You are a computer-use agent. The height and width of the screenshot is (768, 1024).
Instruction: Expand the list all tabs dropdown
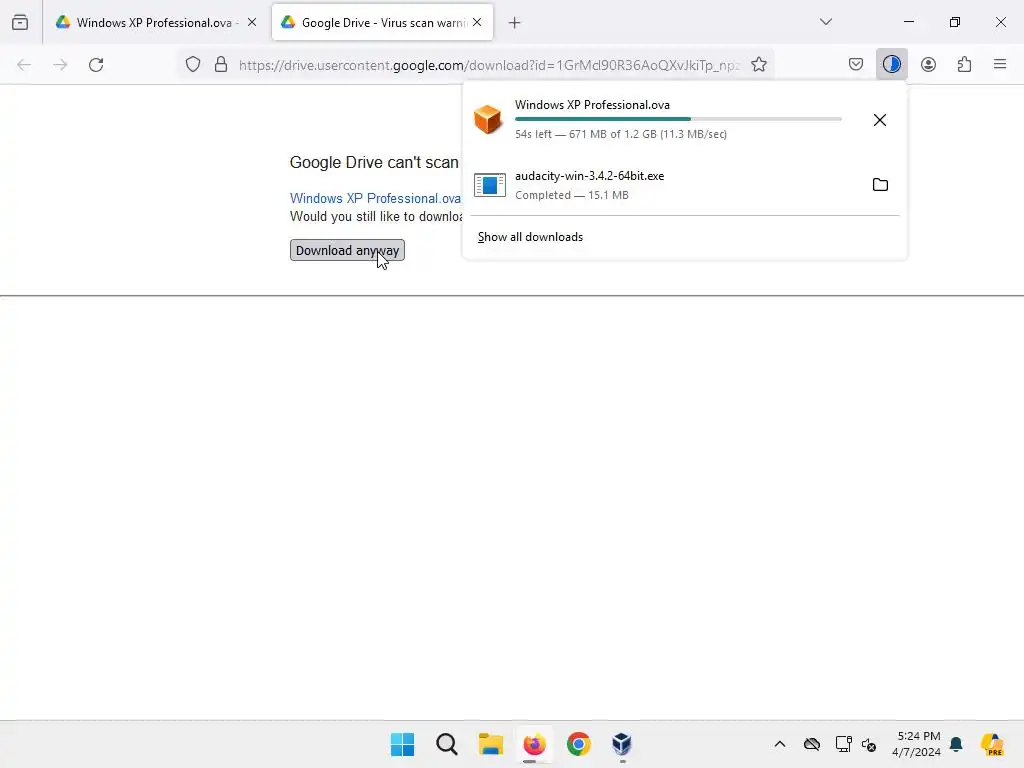point(826,22)
